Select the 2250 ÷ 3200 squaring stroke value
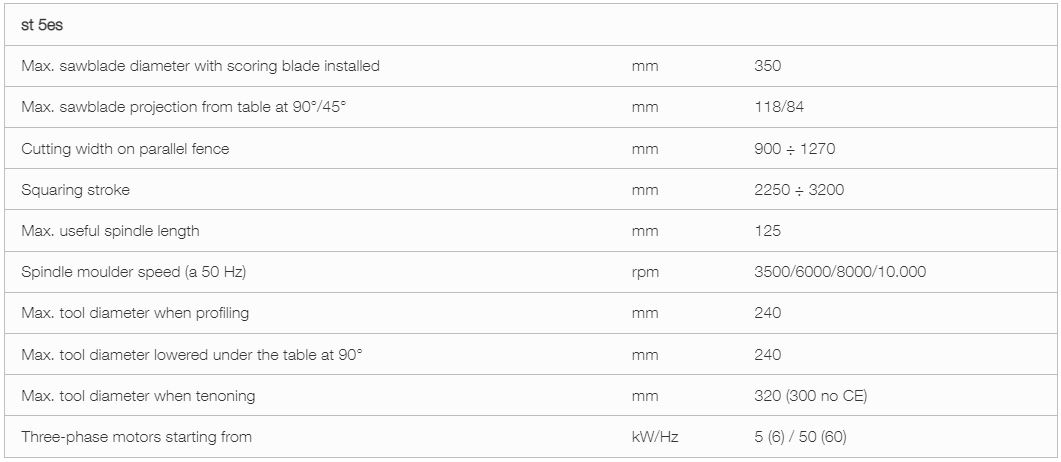The height and width of the screenshot is (462, 1061). [x=799, y=190]
